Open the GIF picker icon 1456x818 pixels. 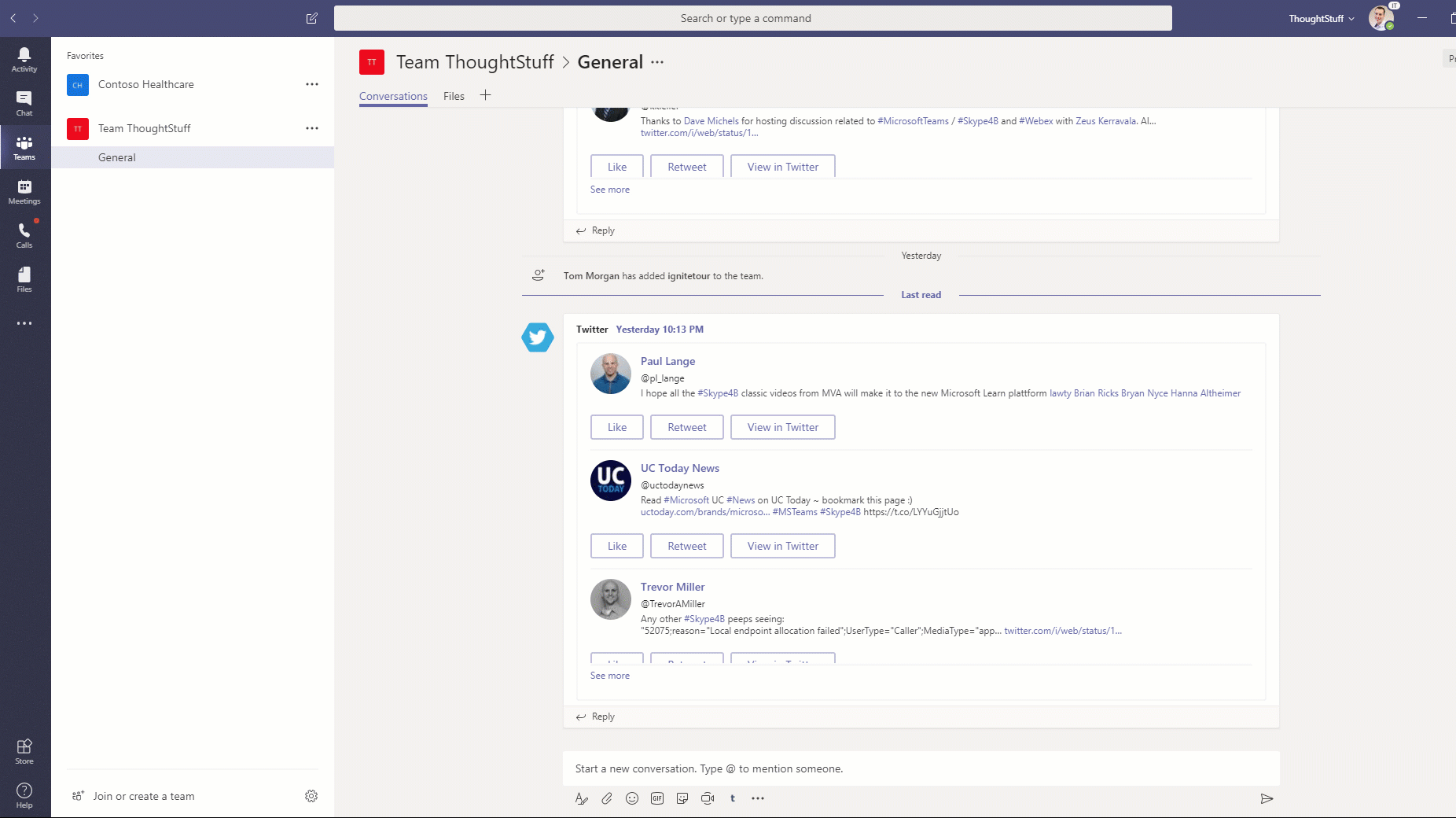click(x=657, y=798)
